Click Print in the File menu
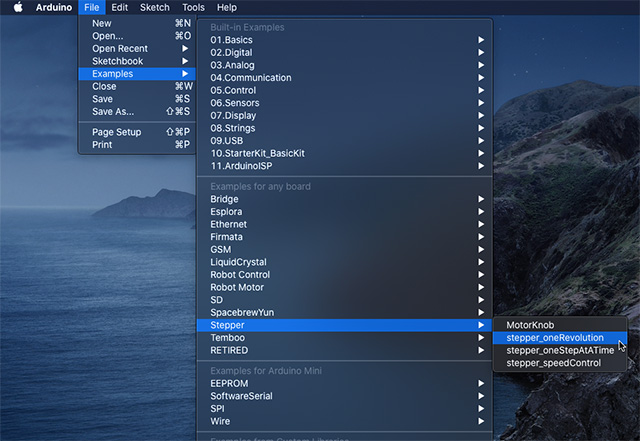This screenshot has height=441, width=640. coord(102,145)
